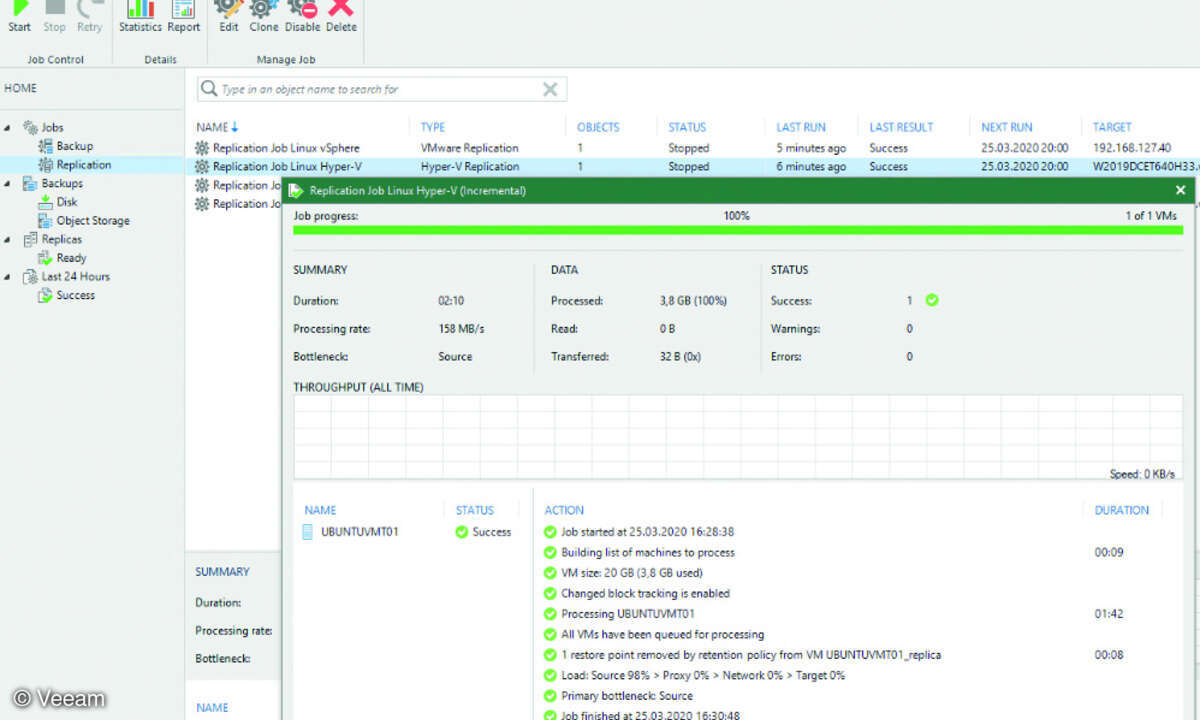Click ACTION header in dialog log

pyautogui.click(x=564, y=510)
